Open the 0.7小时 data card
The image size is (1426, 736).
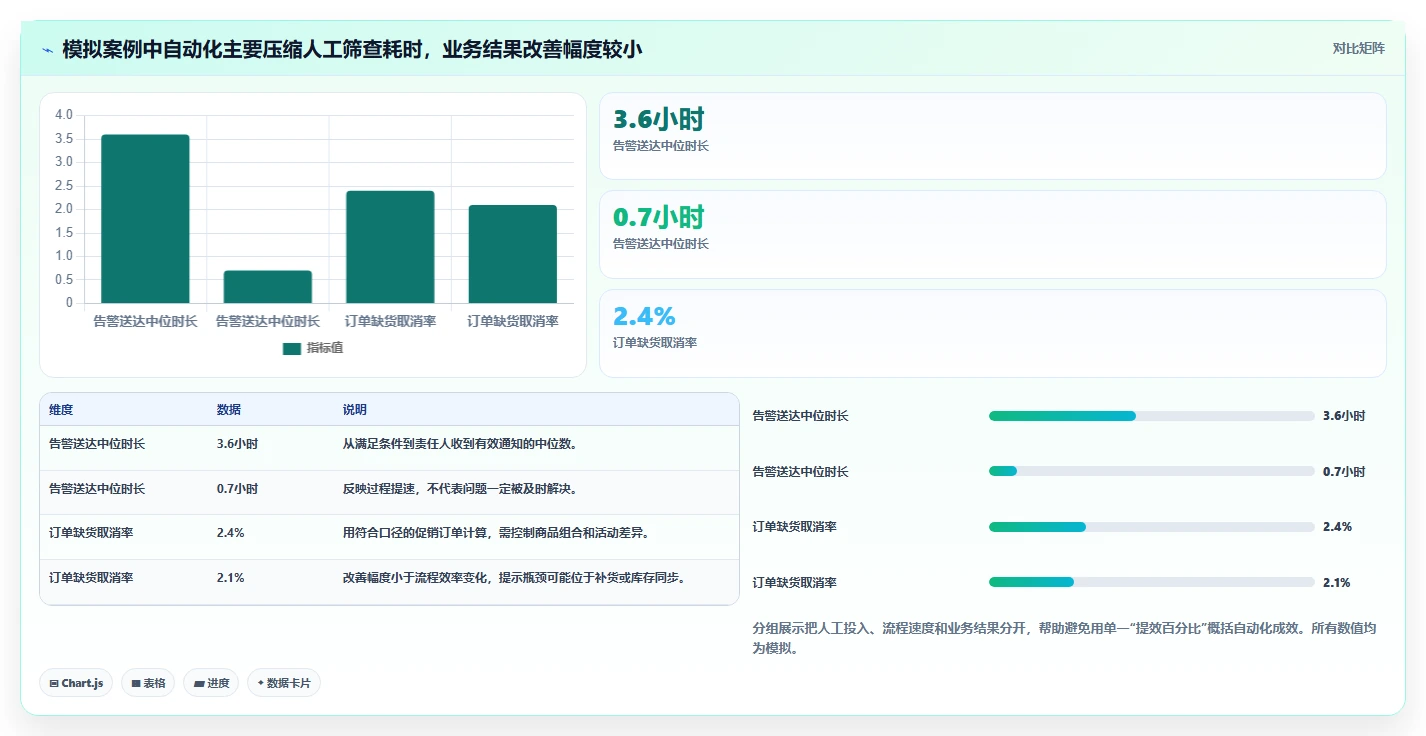click(x=992, y=234)
